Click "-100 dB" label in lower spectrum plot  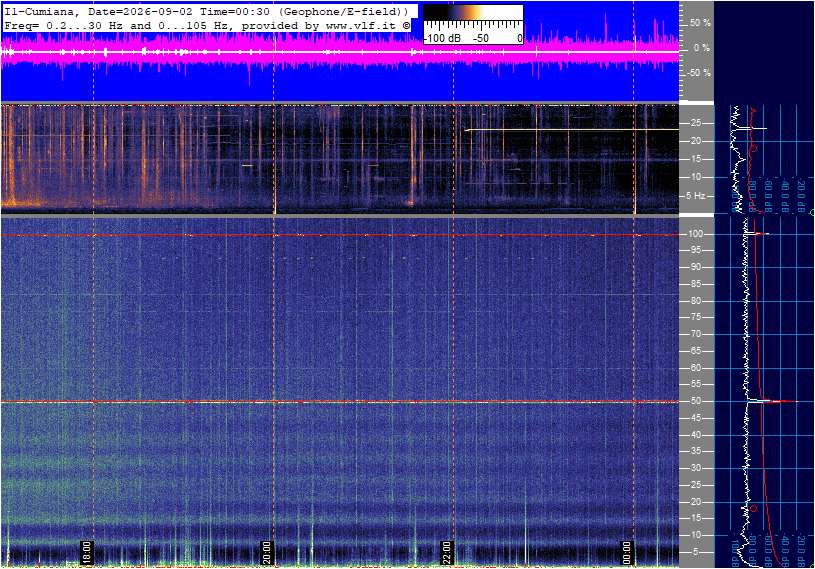point(735,551)
